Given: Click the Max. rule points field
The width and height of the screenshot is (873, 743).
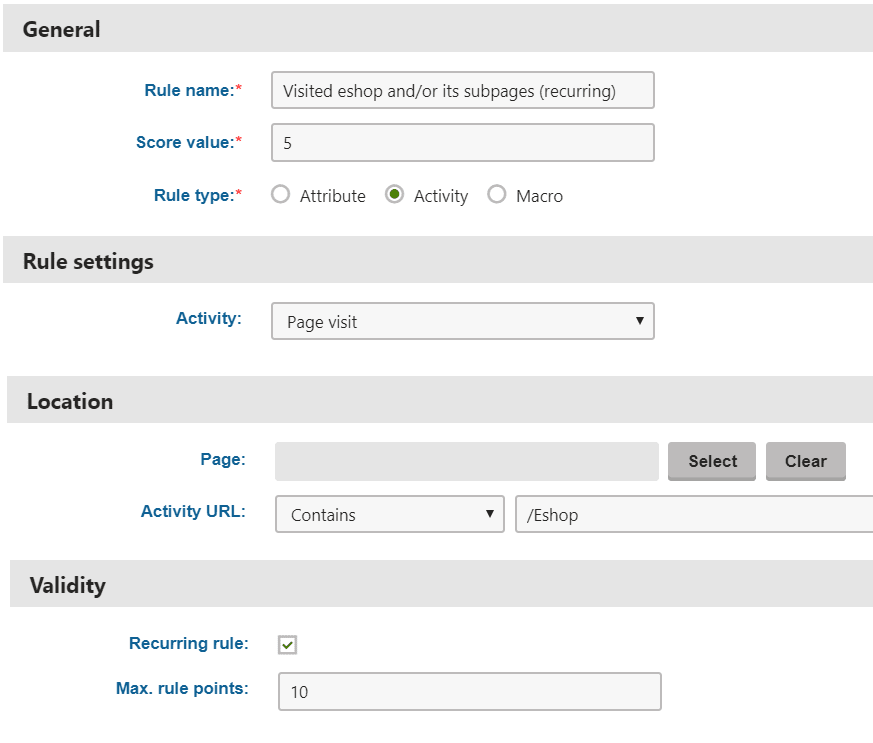Looking at the screenshot, I should pos(470,691).
